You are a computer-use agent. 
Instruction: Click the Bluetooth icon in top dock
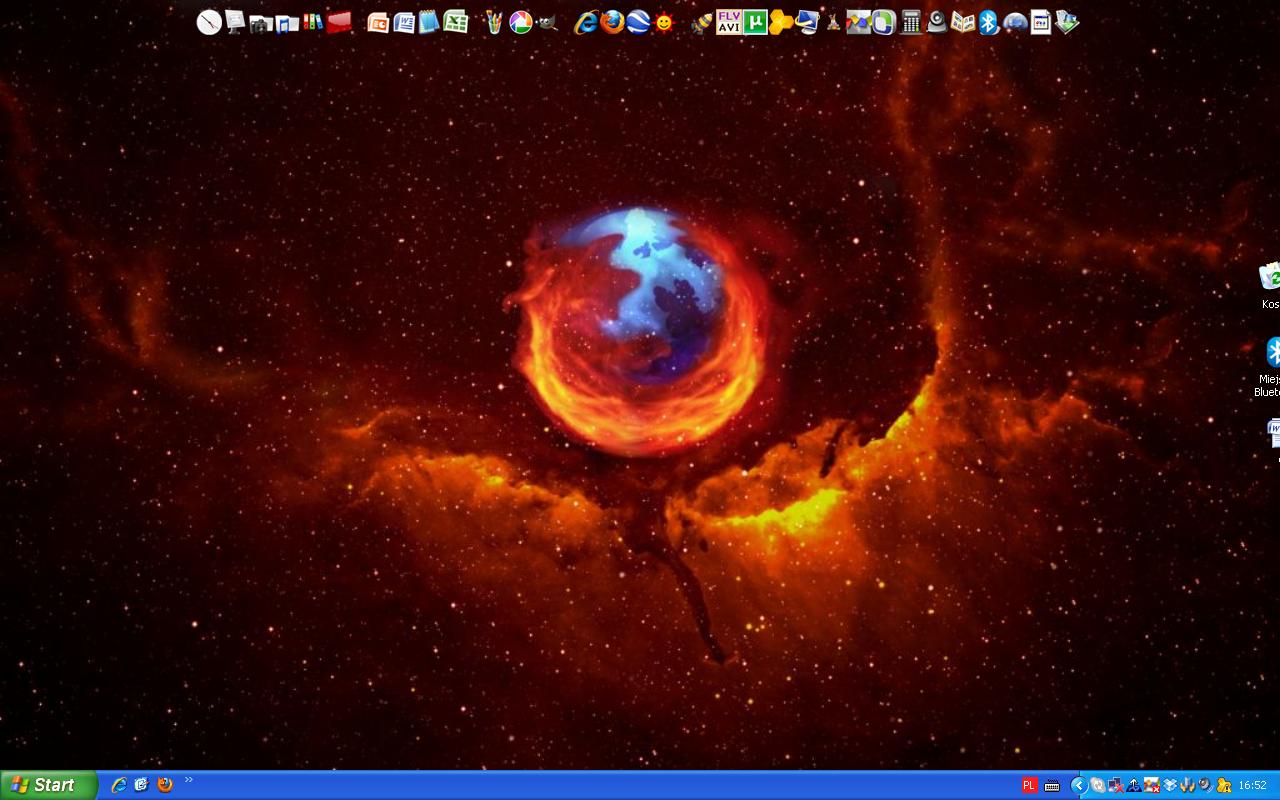(x=989, y=22)
